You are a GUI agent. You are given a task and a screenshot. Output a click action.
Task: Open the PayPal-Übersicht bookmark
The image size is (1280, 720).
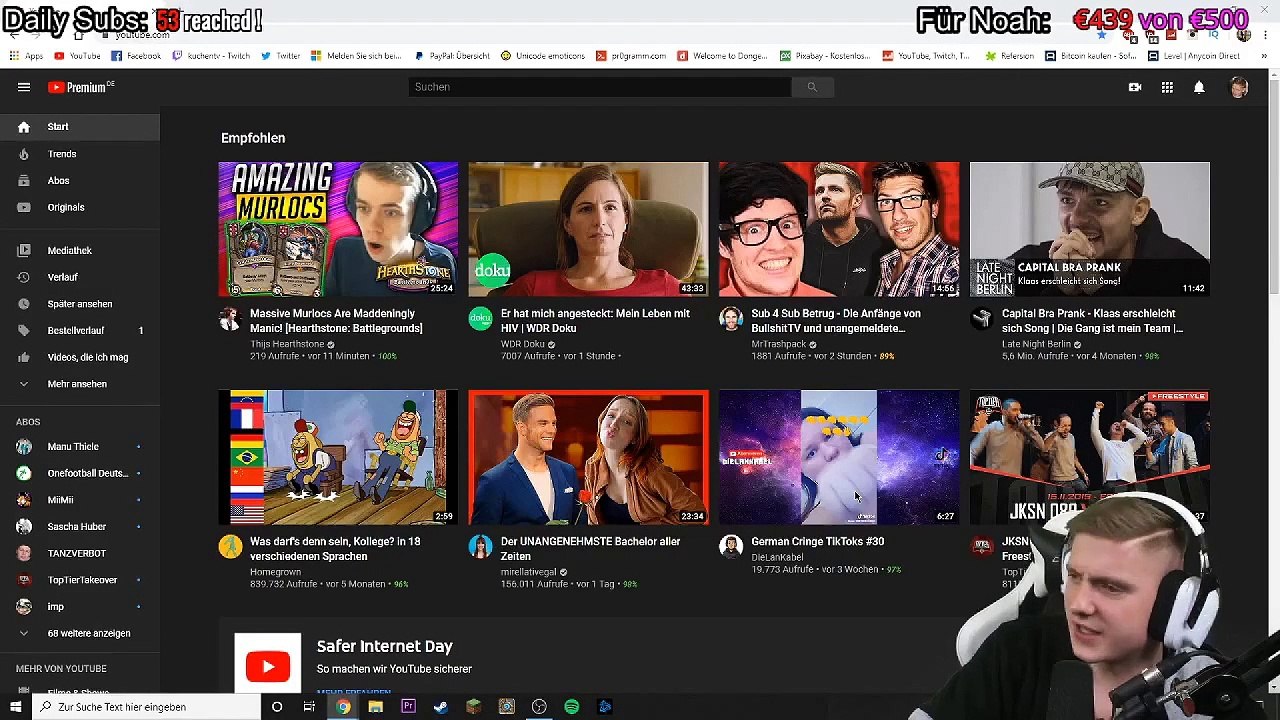click(x=452, y=56)
